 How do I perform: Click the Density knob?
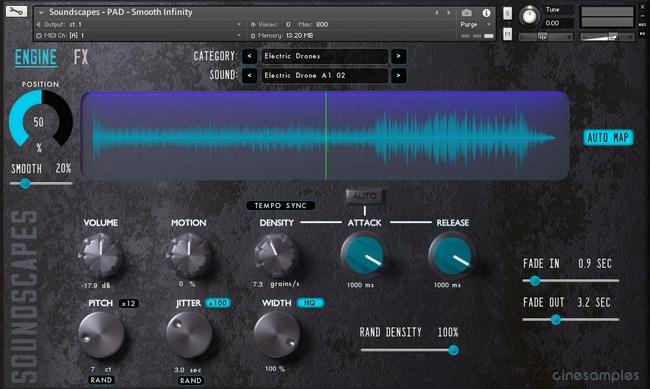[276, 255]
